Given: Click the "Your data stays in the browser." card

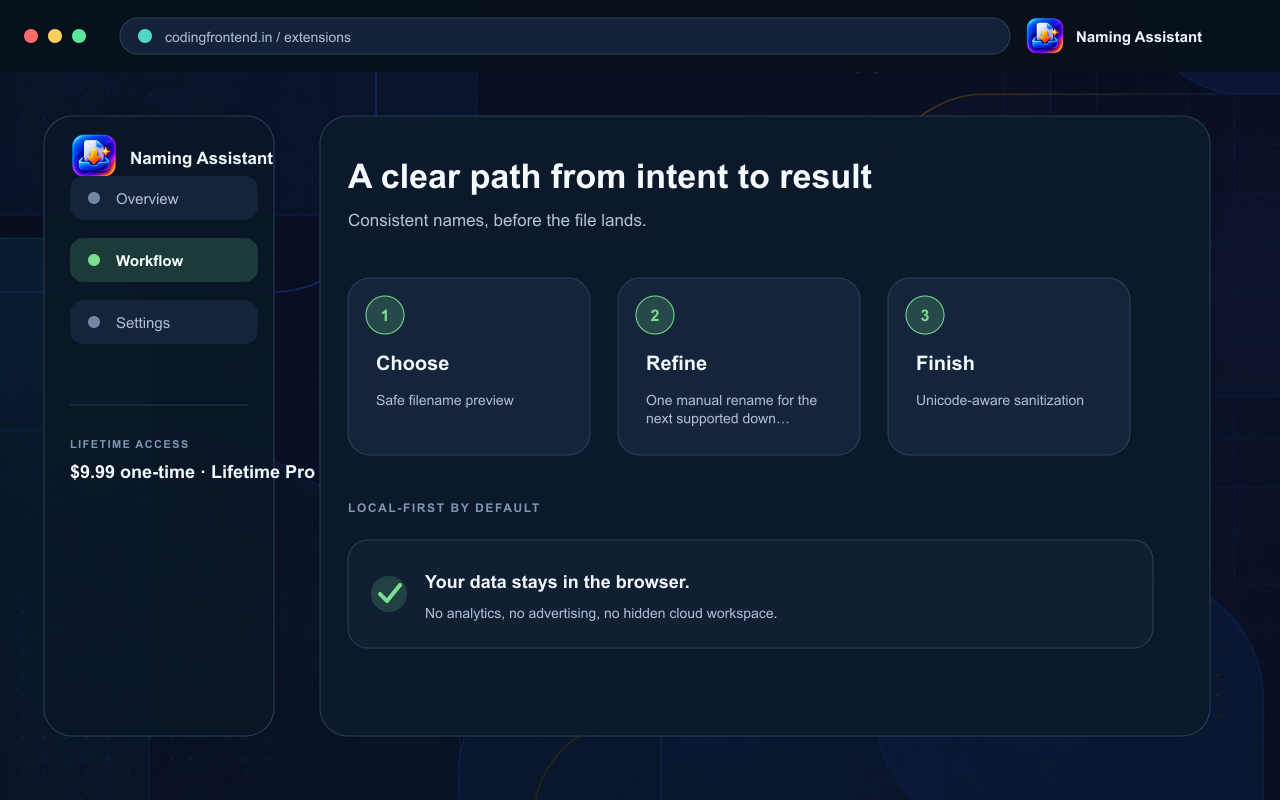Looking at the screenshot, I should [x=750, y=594].
